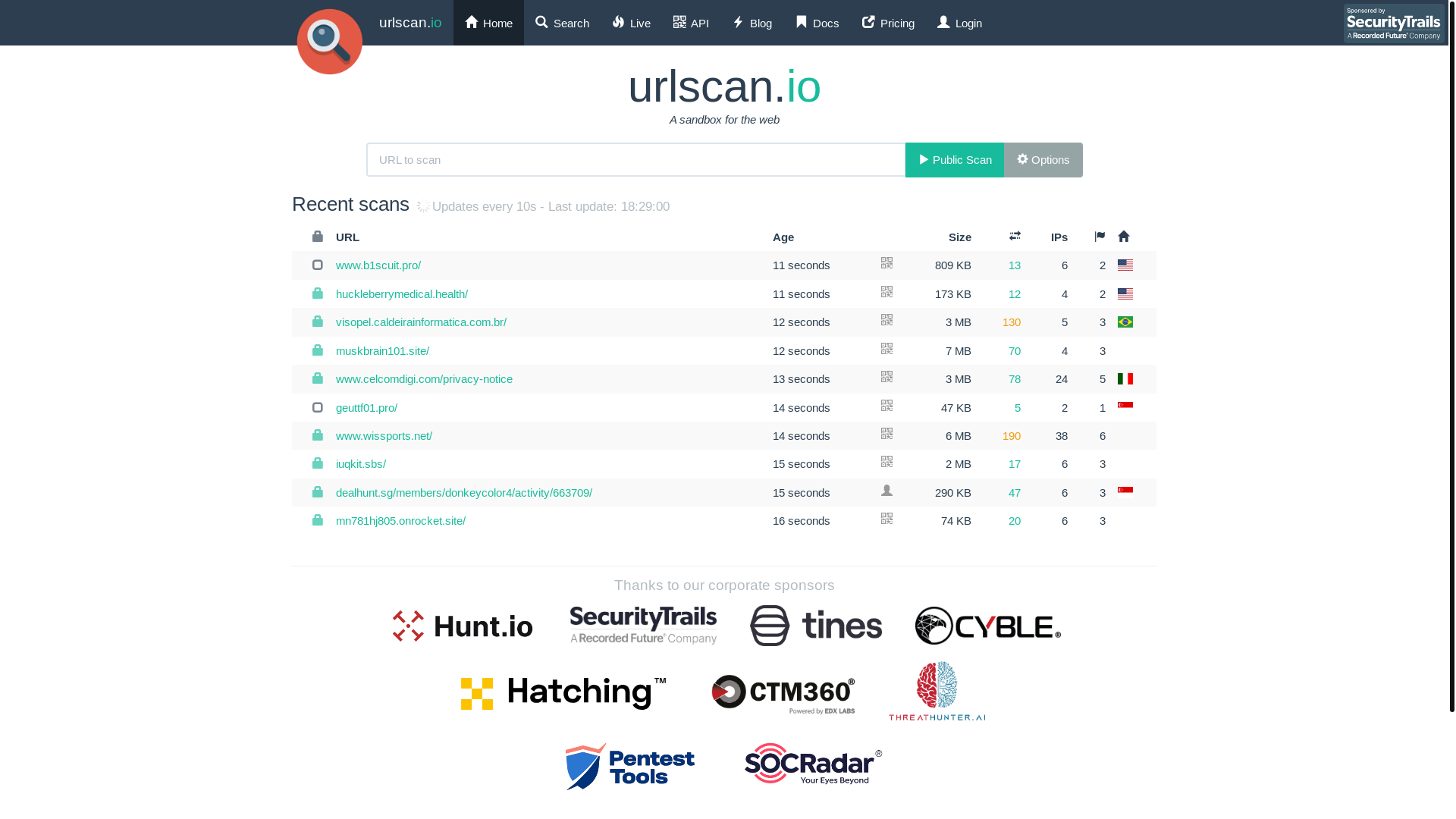
Task: Click Italy flag in celcomdigi row
Action: tap(1125, 379)
